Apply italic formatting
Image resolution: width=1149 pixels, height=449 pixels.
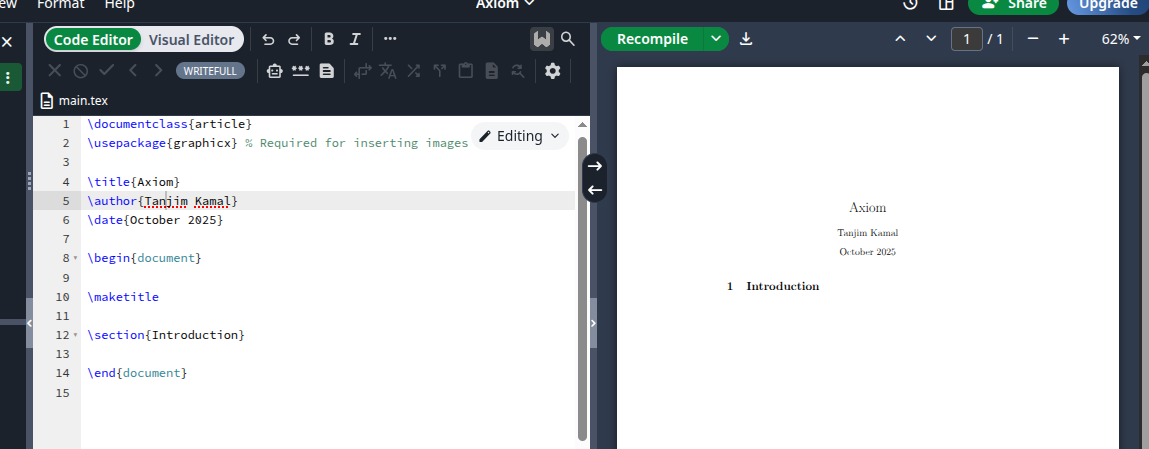pyautogui.click(x=355, y=40)
